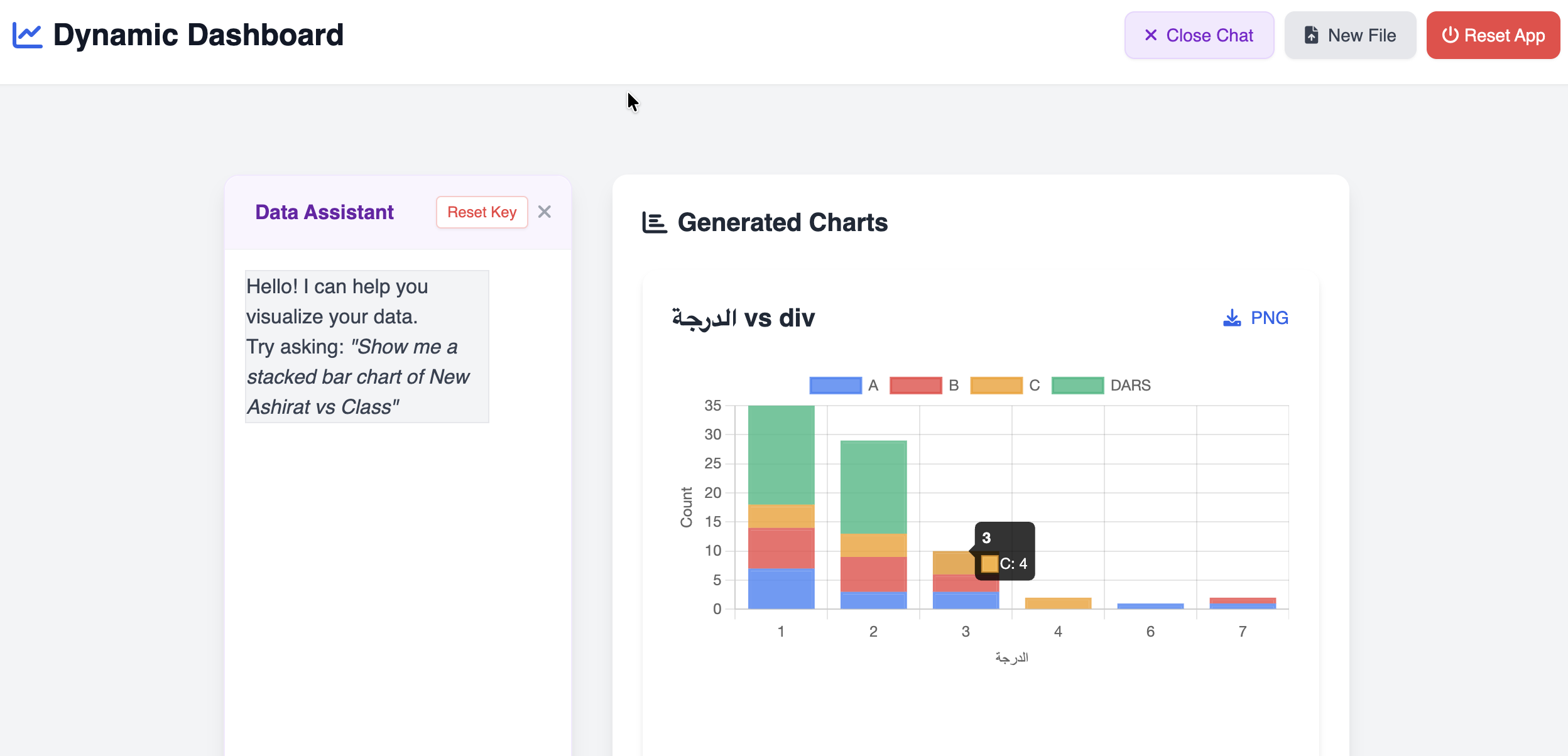Click the power icon on Reset App button
The image size is (1568, 756).
1452,35
